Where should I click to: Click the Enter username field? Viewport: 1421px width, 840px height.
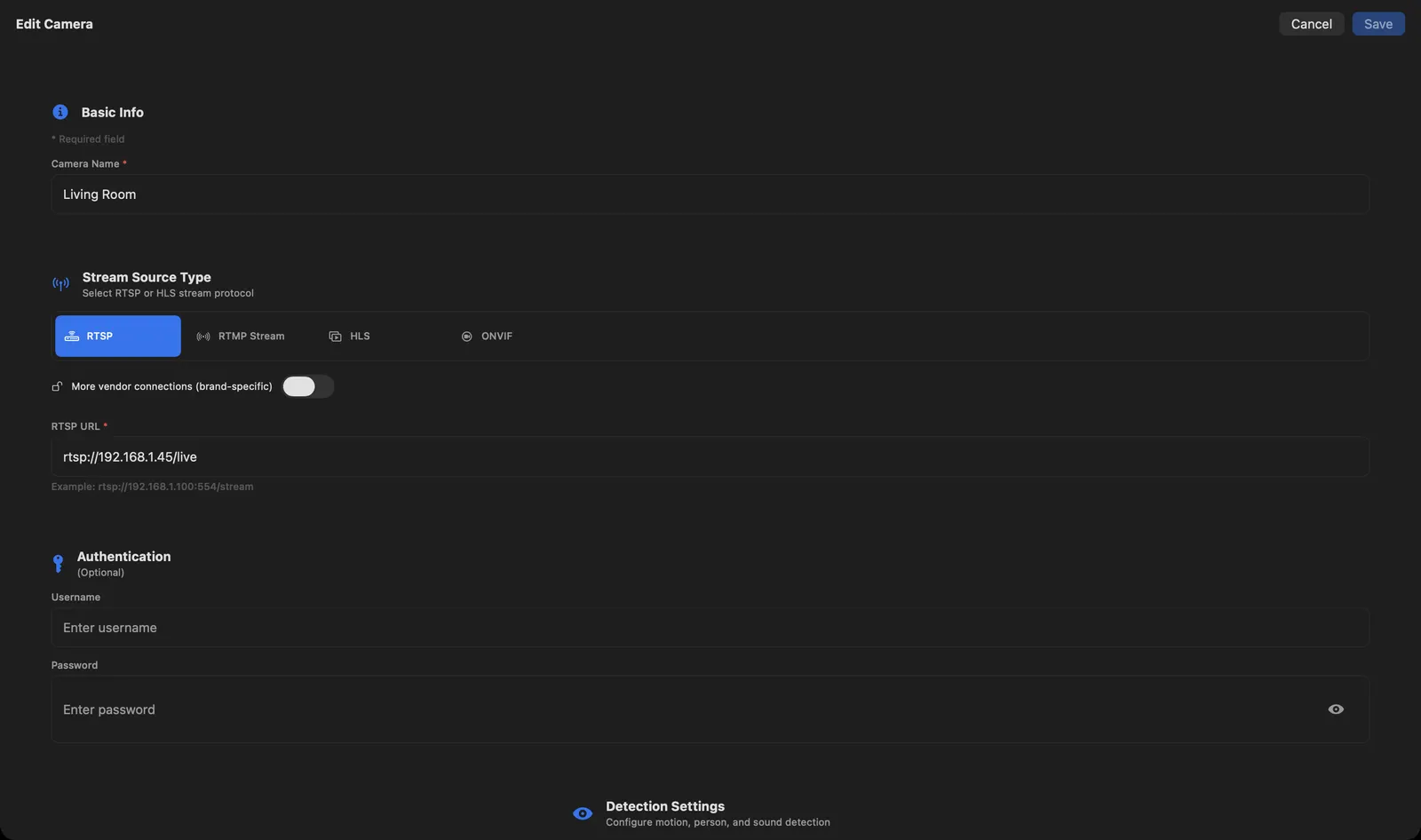pyautogui.click(x=710, y=628)
